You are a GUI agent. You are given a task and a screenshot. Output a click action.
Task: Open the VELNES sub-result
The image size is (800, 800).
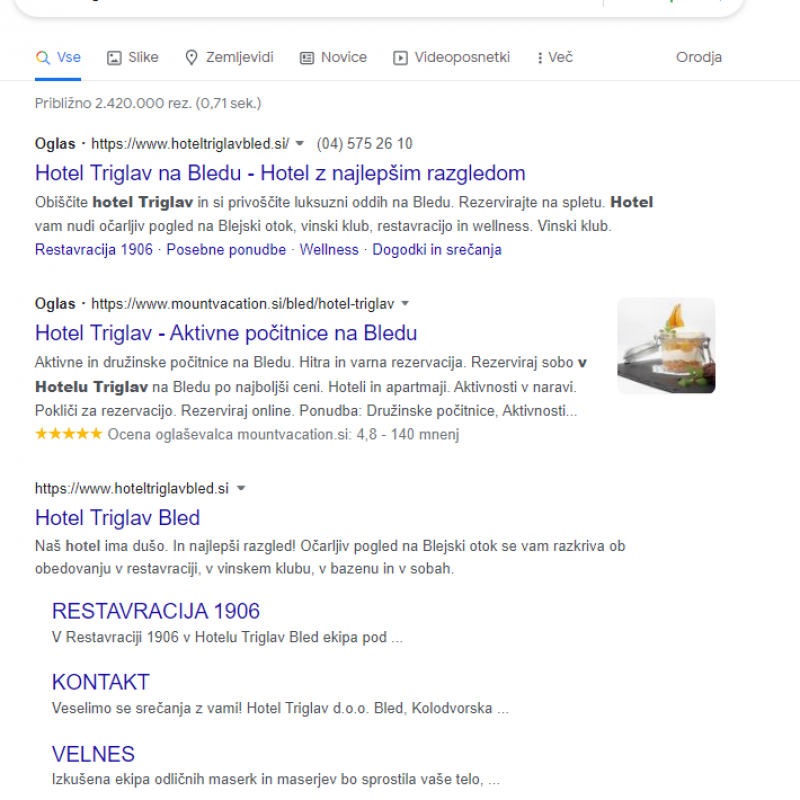[x=93, y=754]
